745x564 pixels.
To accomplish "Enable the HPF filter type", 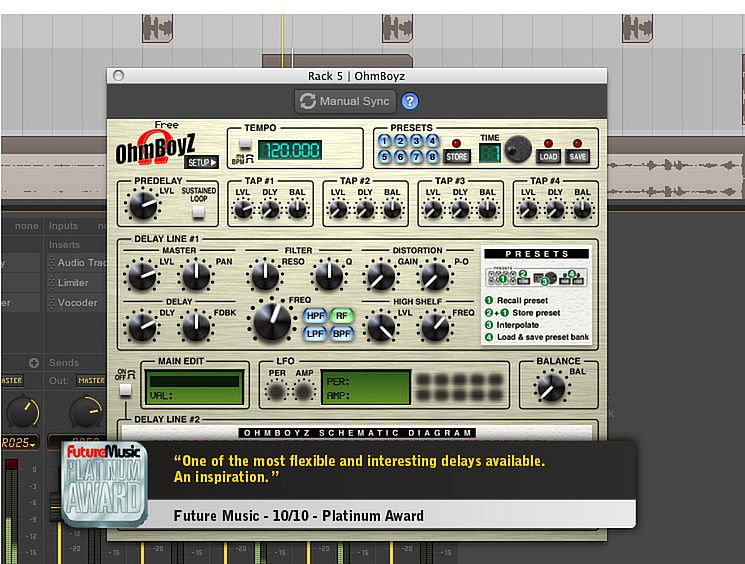I will point(315,316).
